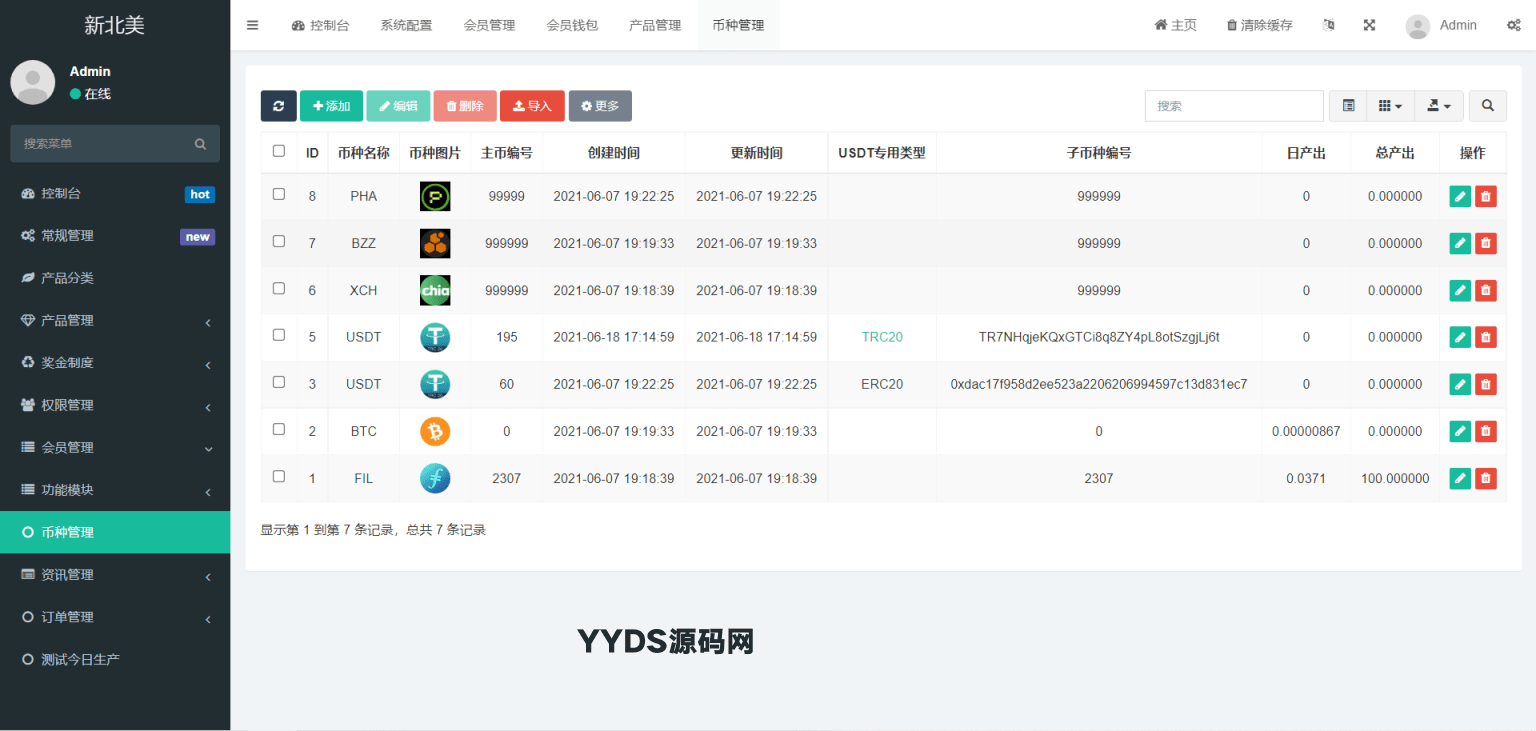
Task: Switch to the 会员钱包 tab
Action: tap(572, 25)
